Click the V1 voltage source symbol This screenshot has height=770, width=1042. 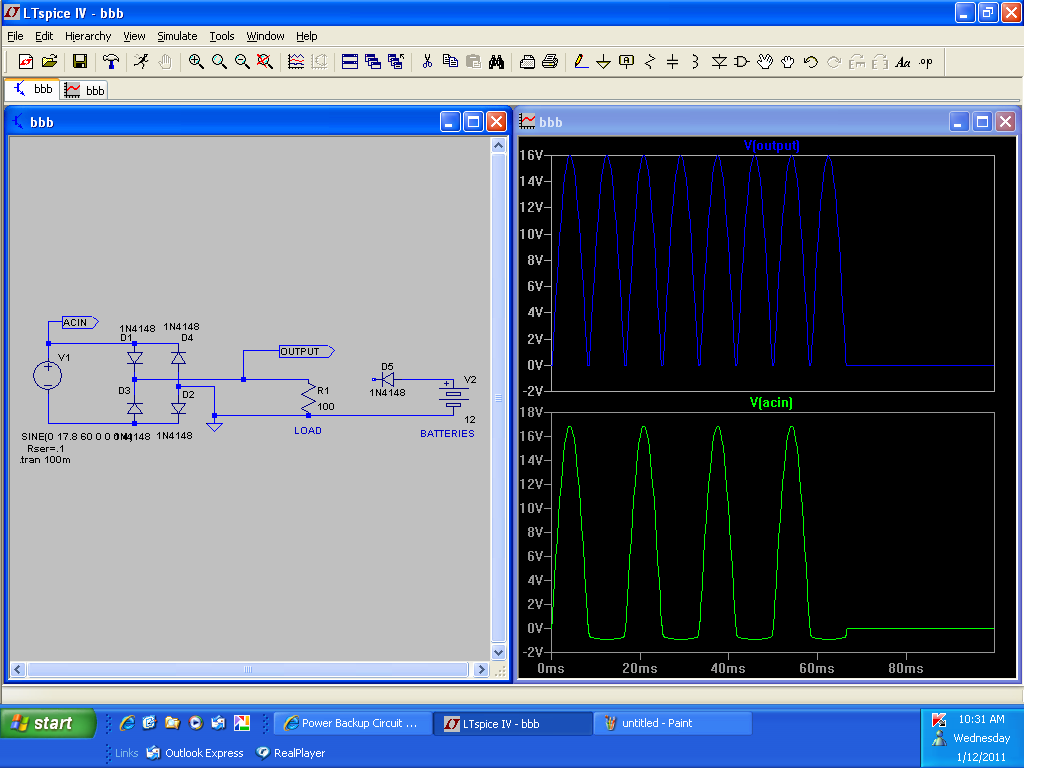[48, 375]
